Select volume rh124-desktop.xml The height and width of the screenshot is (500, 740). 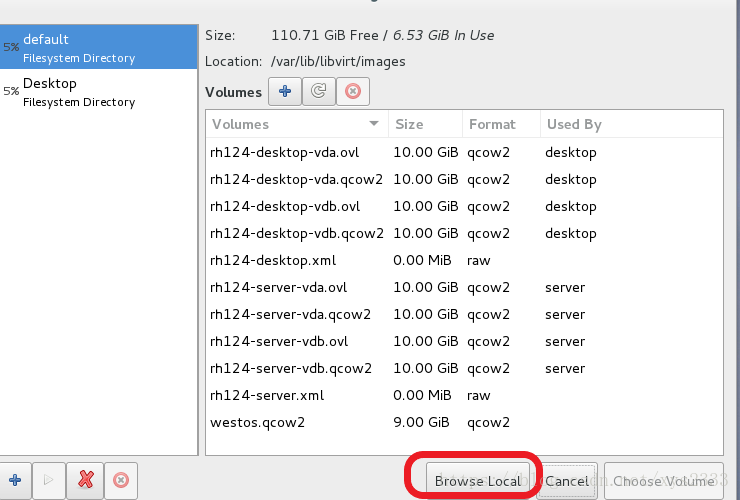[464, 260]
